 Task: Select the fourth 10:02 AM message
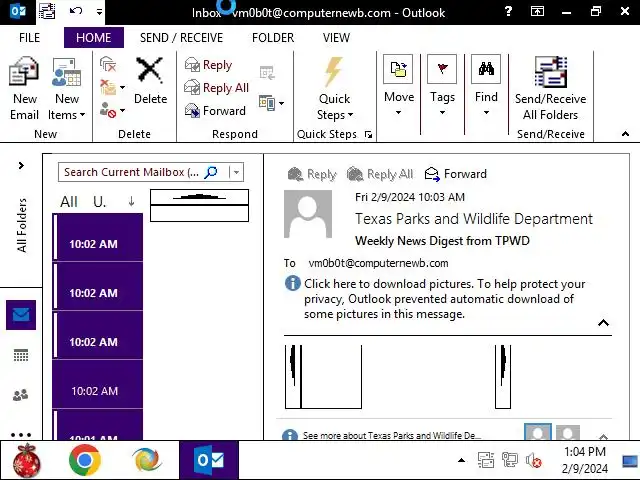click(x=98, y=384)
